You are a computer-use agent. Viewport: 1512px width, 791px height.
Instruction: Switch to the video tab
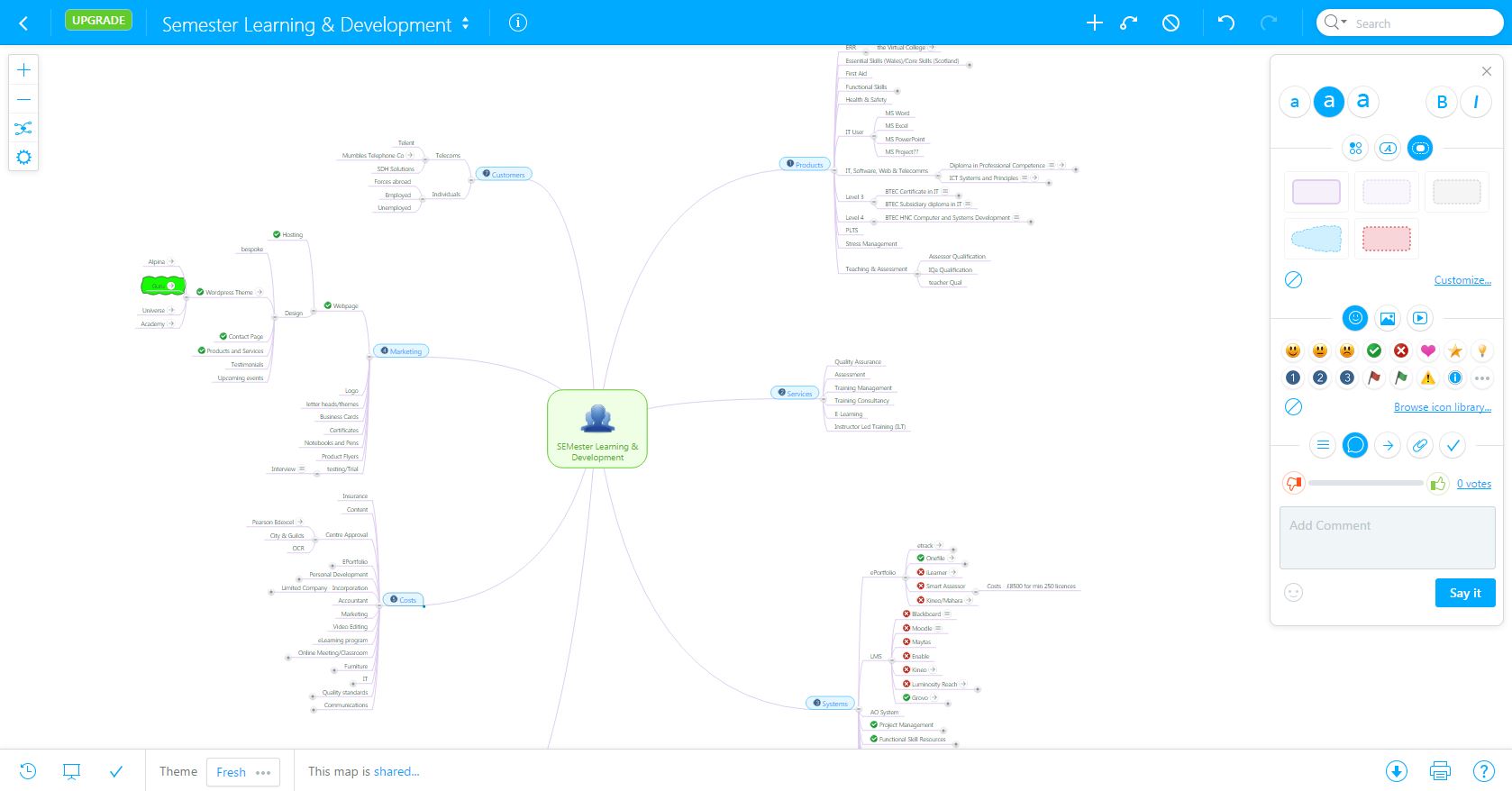(1420, 318)
